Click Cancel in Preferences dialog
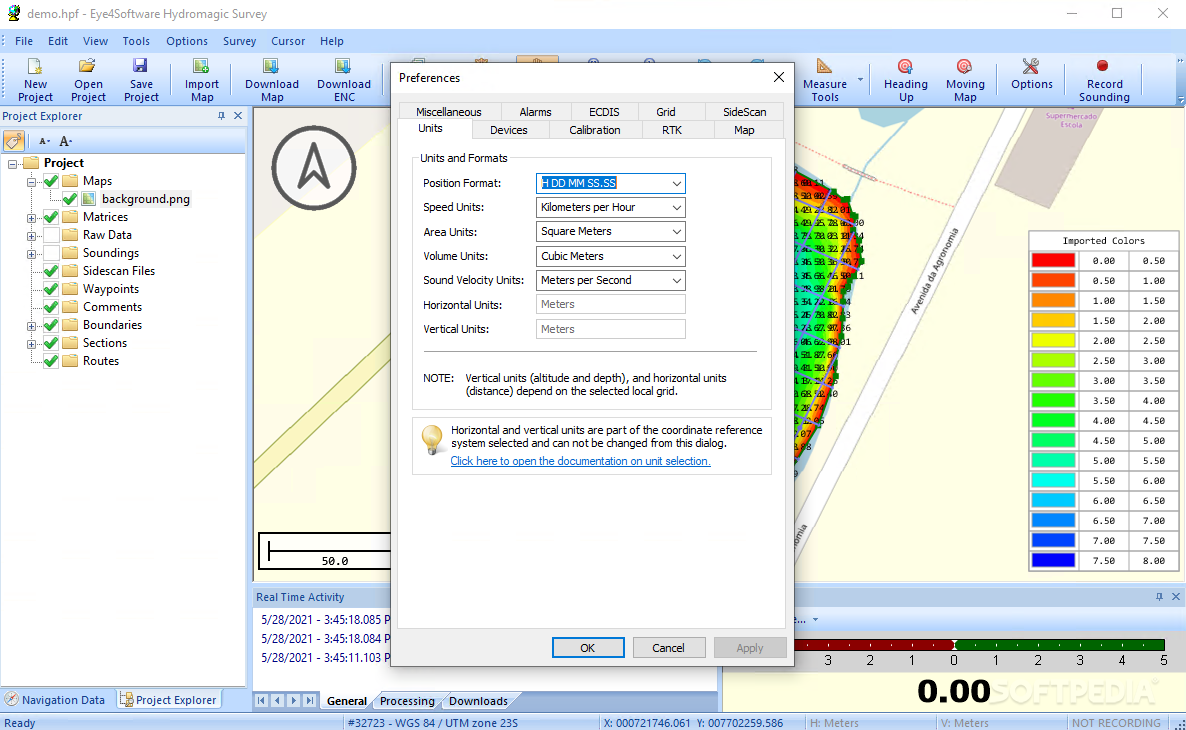Viewport: 1186px width, 730px height. click(669, 648)
